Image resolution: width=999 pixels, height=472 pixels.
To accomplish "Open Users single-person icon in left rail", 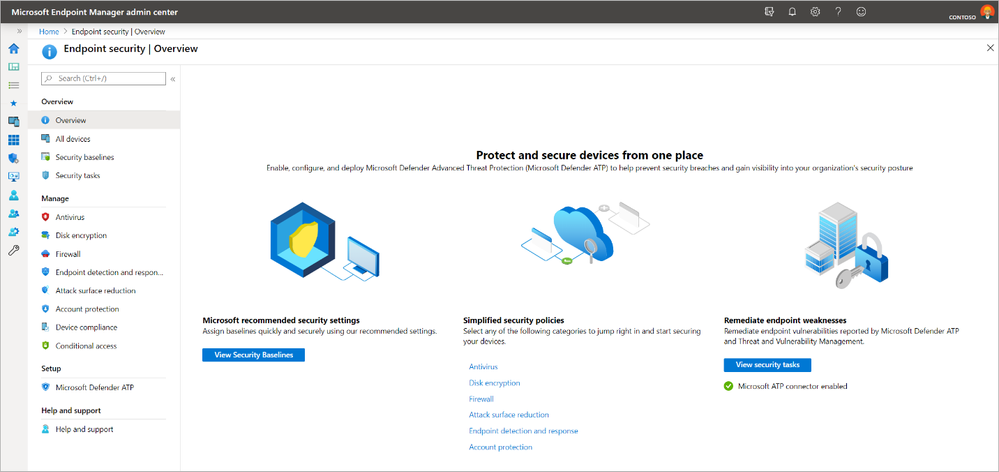I will point(13,195).
